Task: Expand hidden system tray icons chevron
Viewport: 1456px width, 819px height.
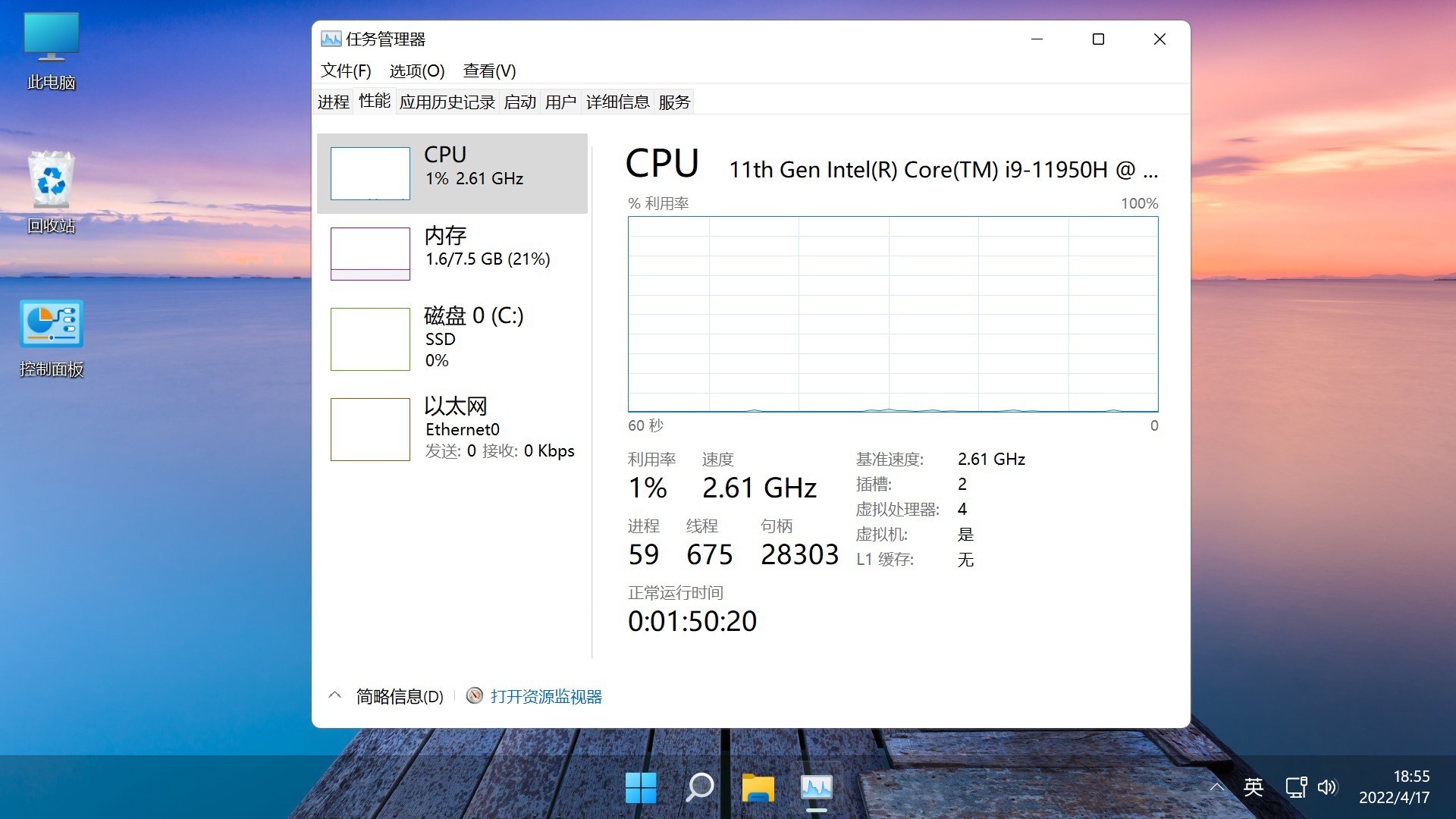Action: pos(1216,787)
